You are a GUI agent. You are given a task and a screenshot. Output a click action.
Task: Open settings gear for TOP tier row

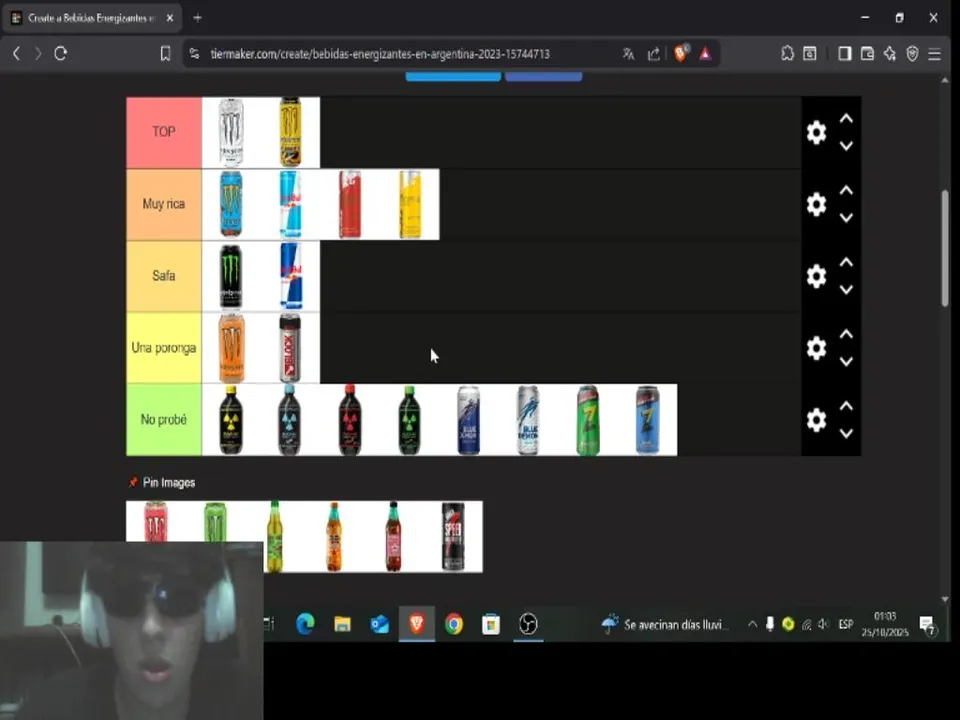816,132
